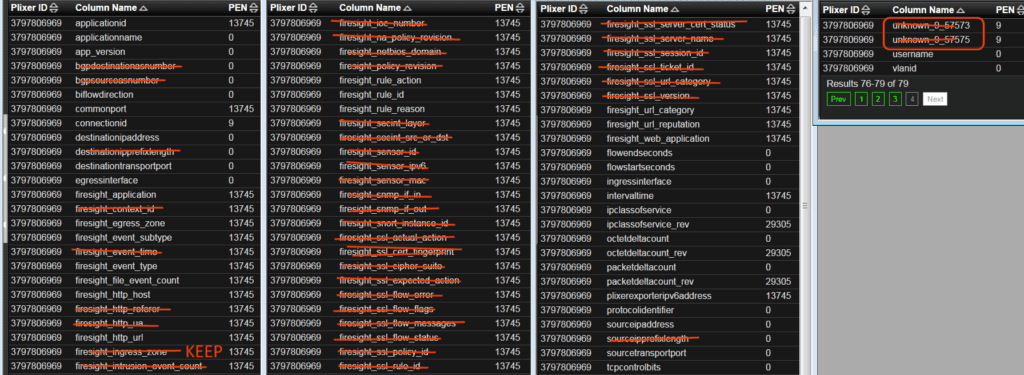1024x375 pixels.
Task: Click the firesight_rule_action entry
Action: [380, 80]
